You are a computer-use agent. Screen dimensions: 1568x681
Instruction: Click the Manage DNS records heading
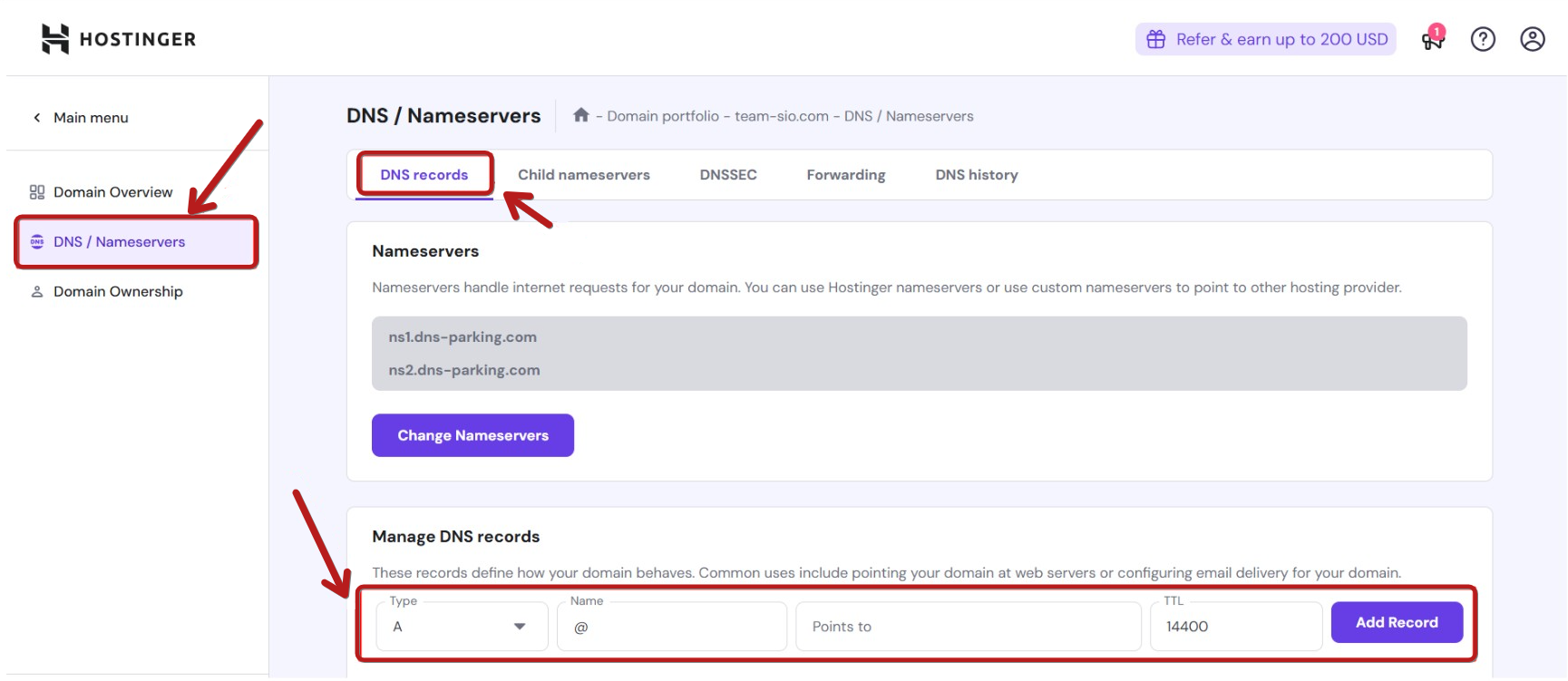tap(456, 537)
